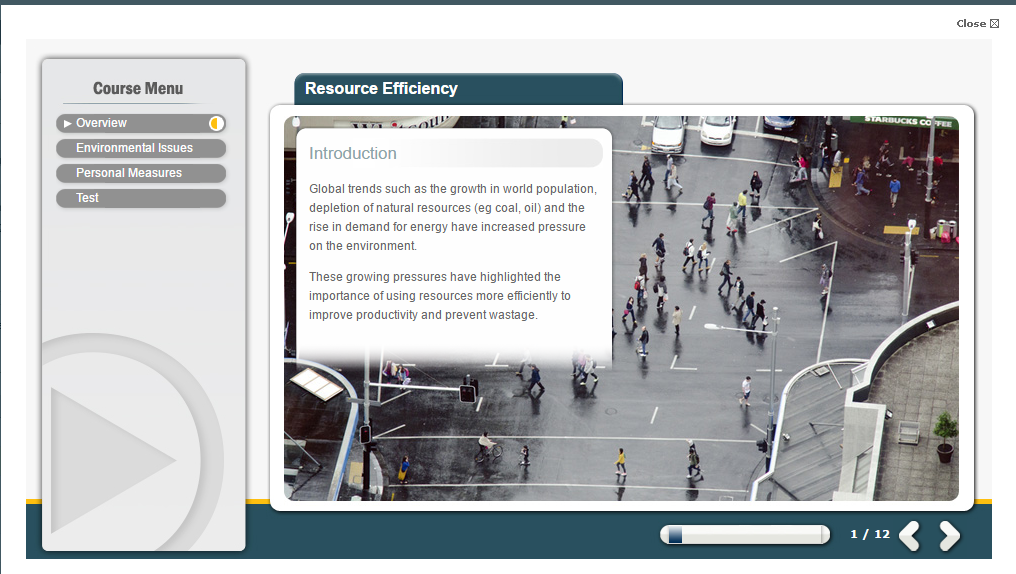Click the 1 / 12 page counter
Image resolution: width=1016 pixels, height=574 pixels.
[869, 534]
